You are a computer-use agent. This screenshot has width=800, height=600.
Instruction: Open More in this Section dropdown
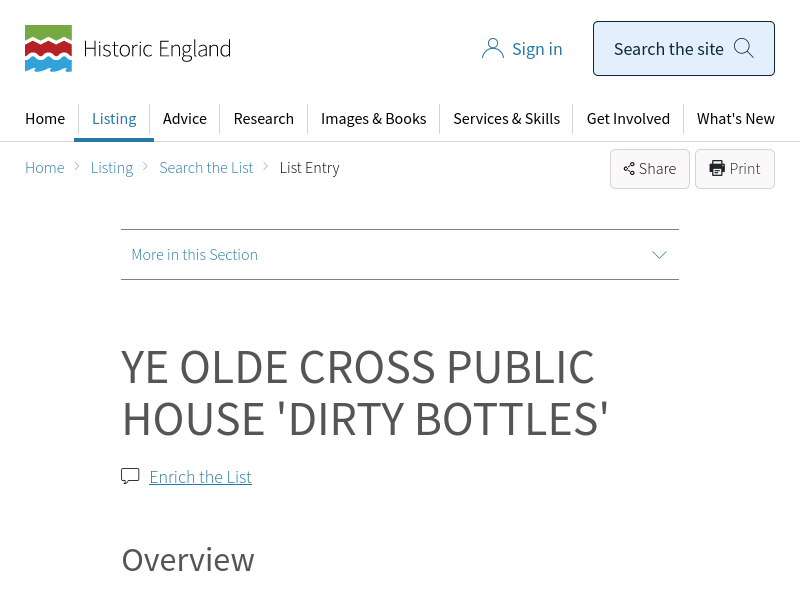pyautogui.click(x=195, y=255)
